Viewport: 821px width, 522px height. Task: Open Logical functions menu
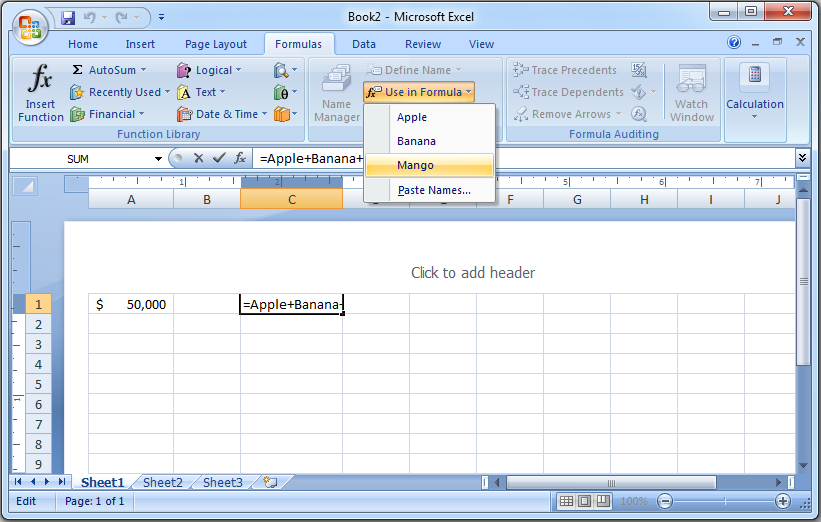pos(209,70)
